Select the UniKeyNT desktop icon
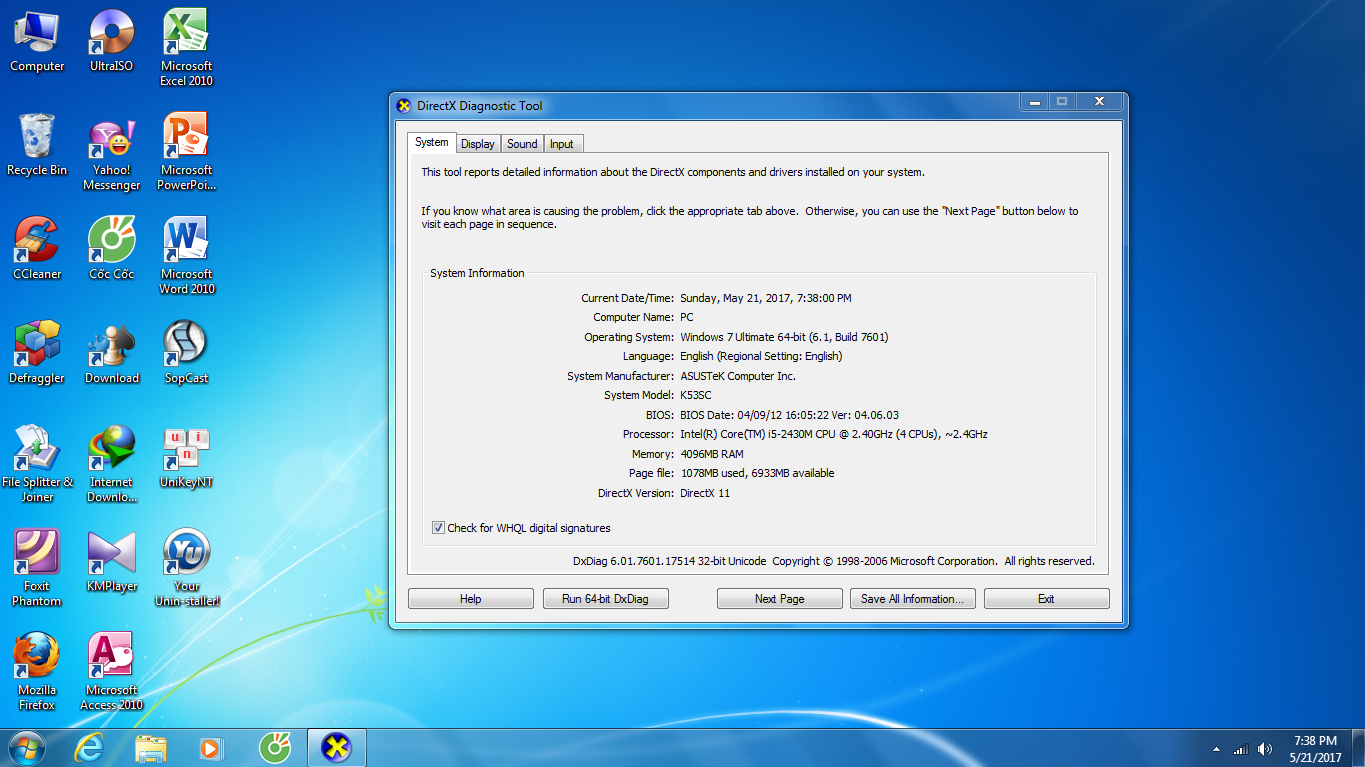This screenshot has height=767, width=1365. 185,449
